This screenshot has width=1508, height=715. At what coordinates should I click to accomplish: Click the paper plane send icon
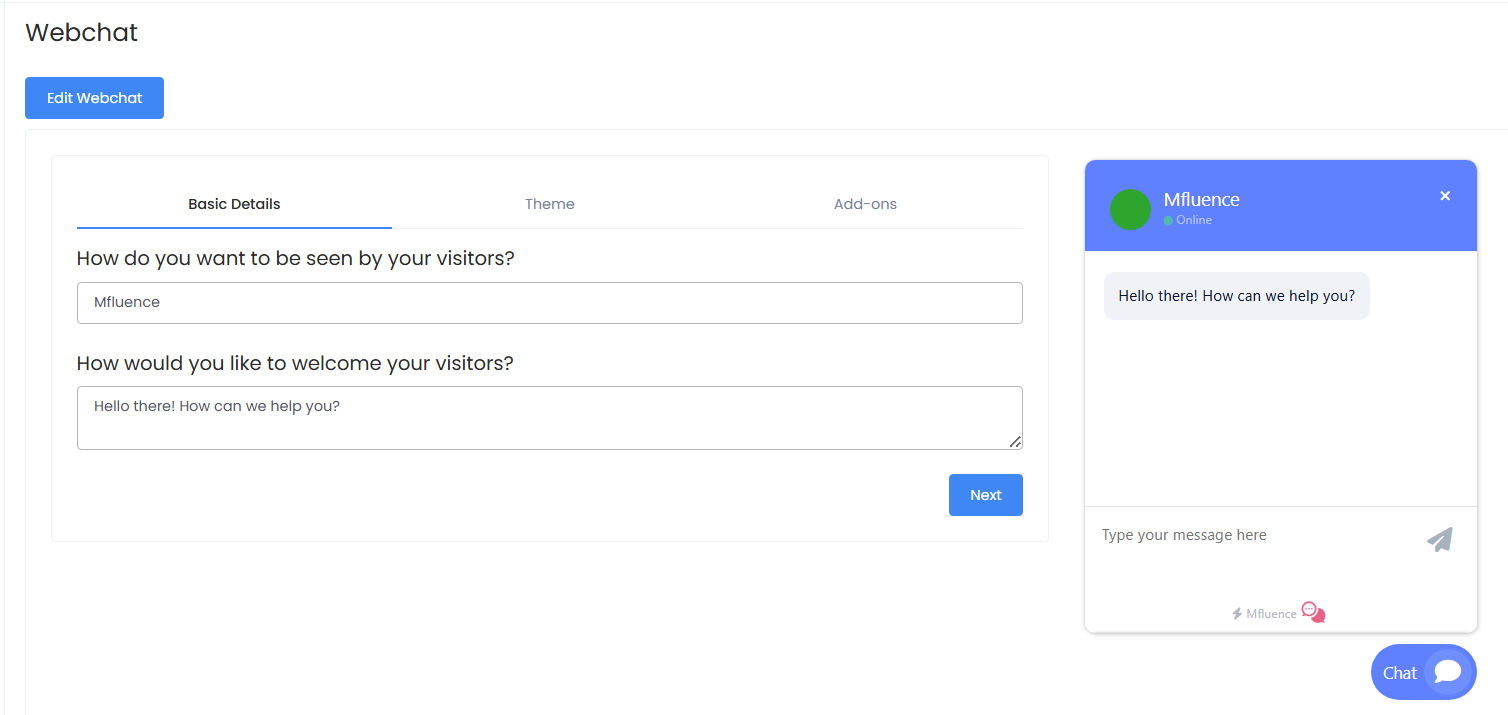pos(1439,540)
